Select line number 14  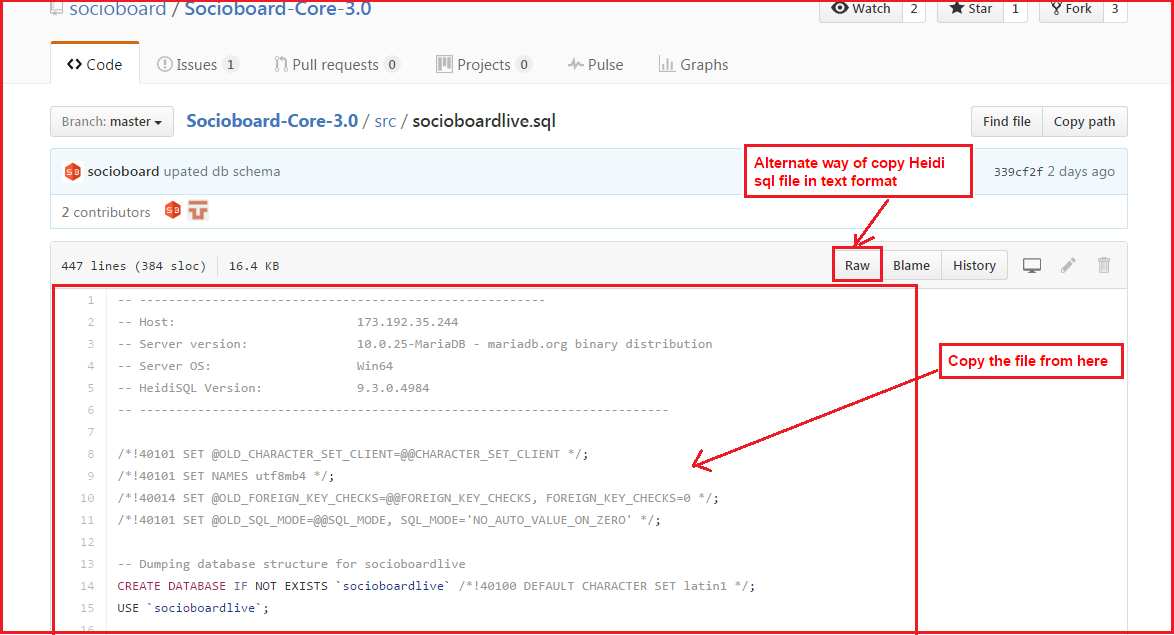coord(88,586)
